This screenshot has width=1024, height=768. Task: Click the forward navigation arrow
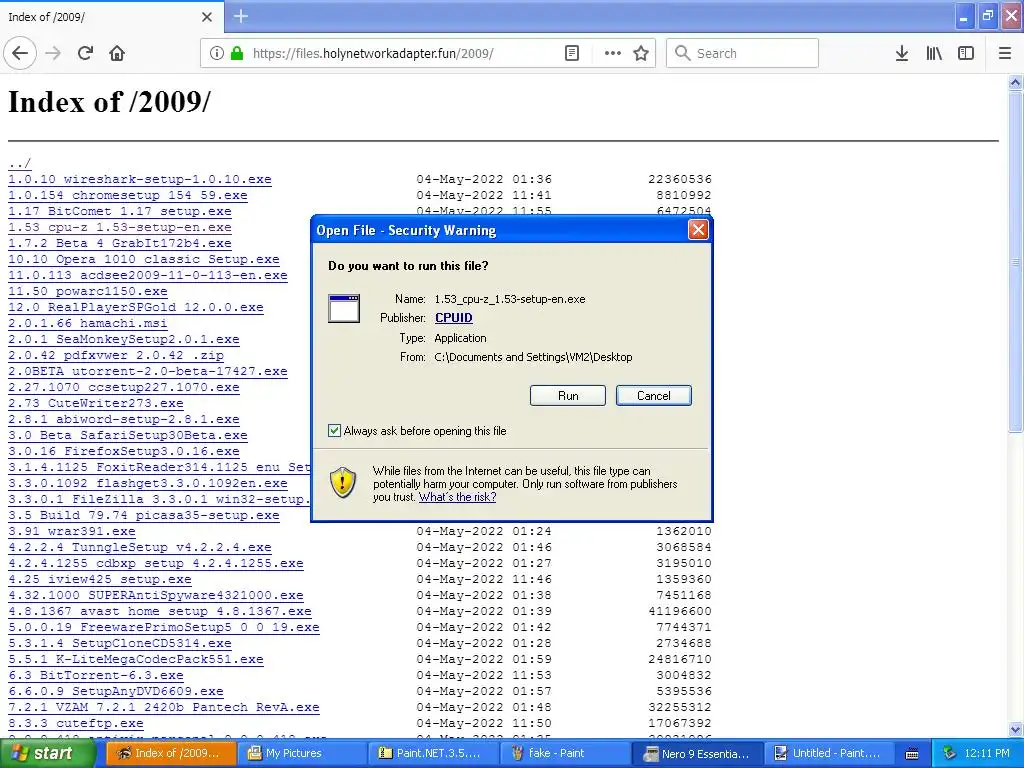pyautogui.click(x=53, y=54)
